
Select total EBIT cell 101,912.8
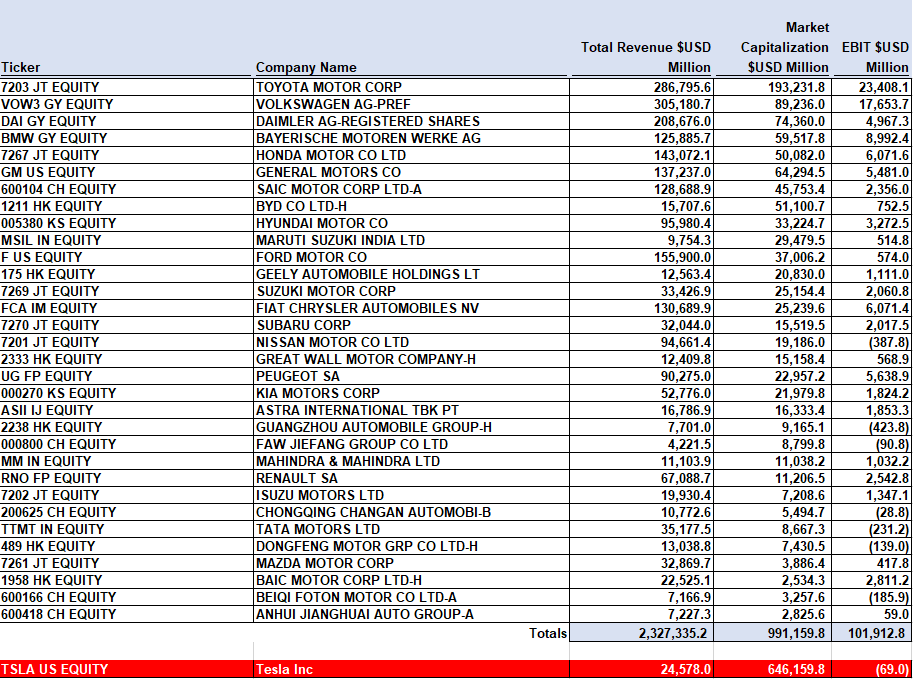[872, 632]
